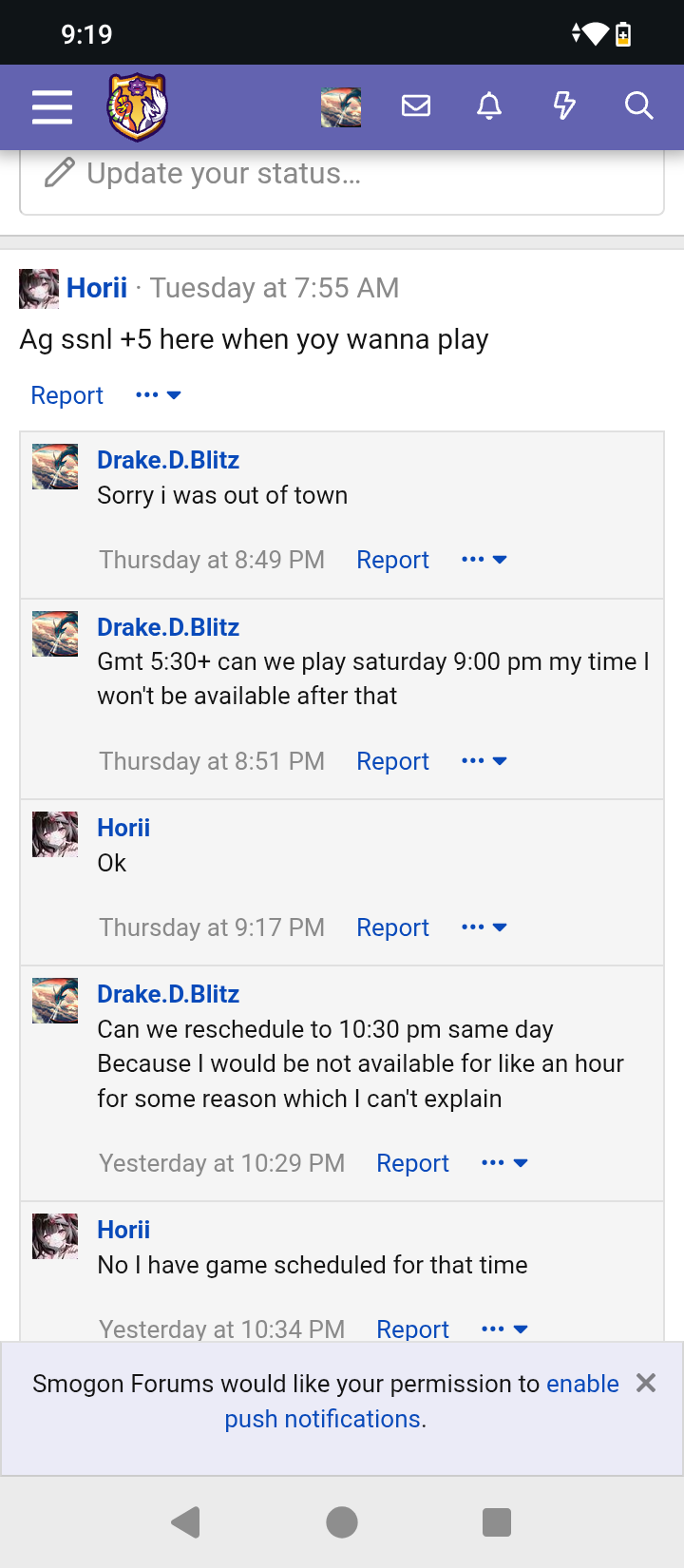Tap the Android home circle button
The width and height of the screenshot is (684, 1568).
pyautogui.click(x=342, y=1522)
